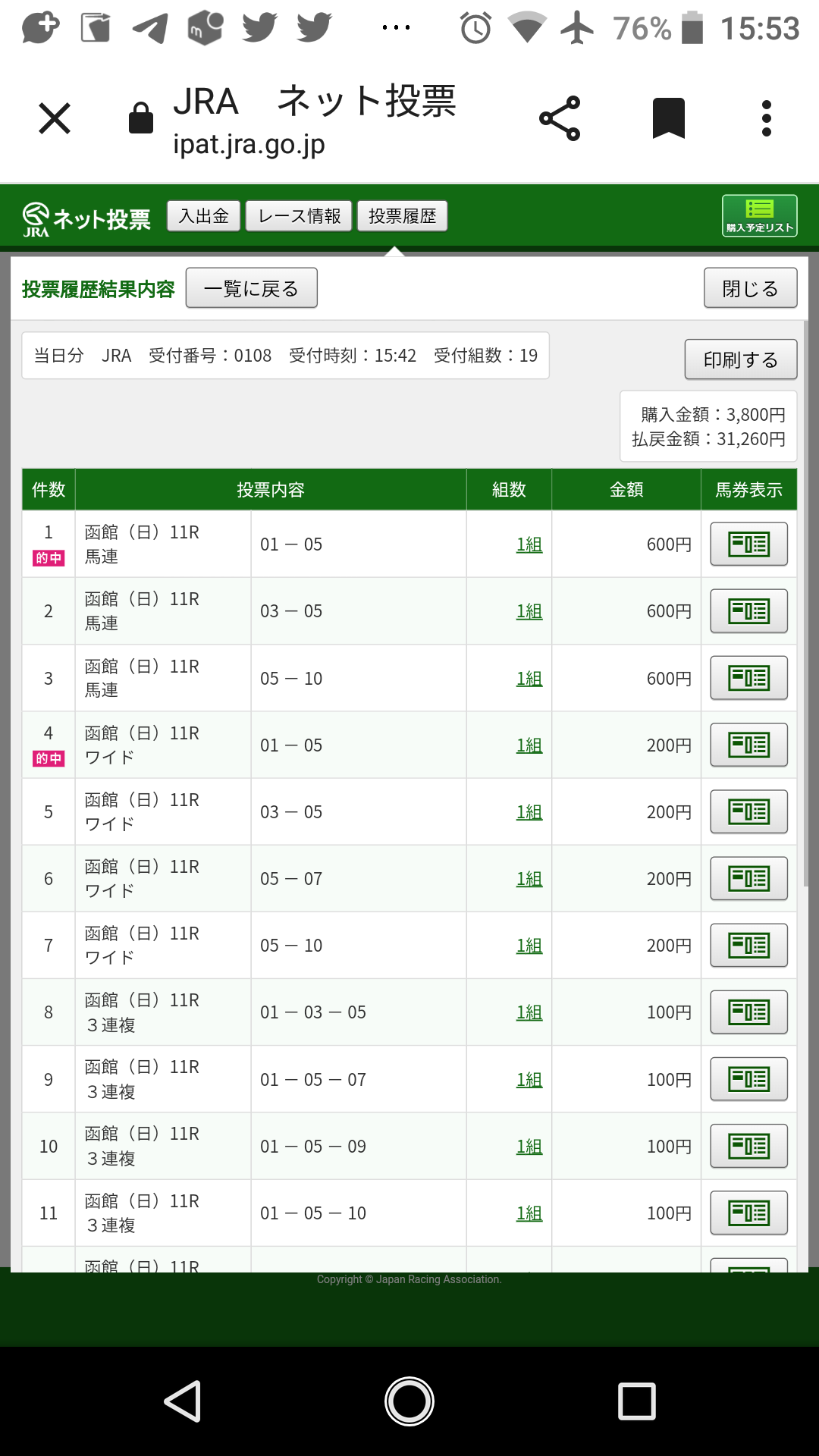Open 1組 link for row 11
Image resolution: width=819 pixels, height=1456 pixels.
[x=529, y=1213]
